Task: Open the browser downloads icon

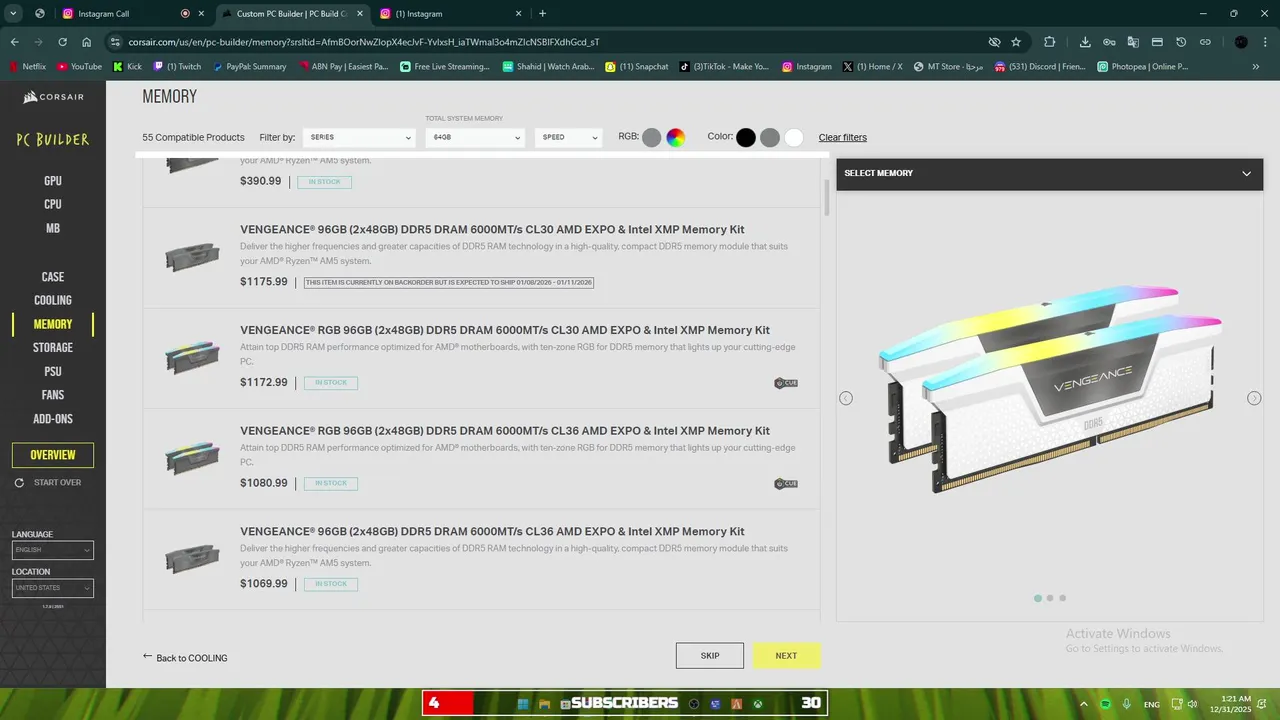Action: point(1085,42)
